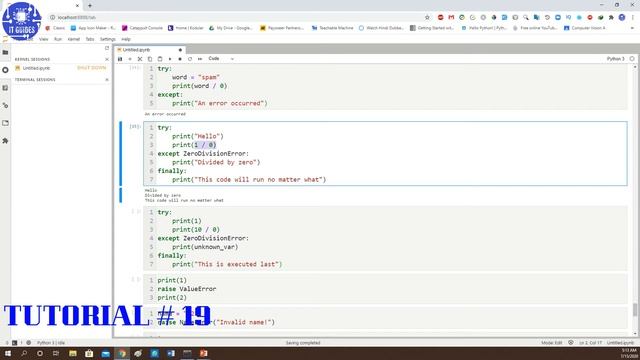Open the Catapult Console bookmark
This screenshot has height=360, width=640.
point(142,28)
